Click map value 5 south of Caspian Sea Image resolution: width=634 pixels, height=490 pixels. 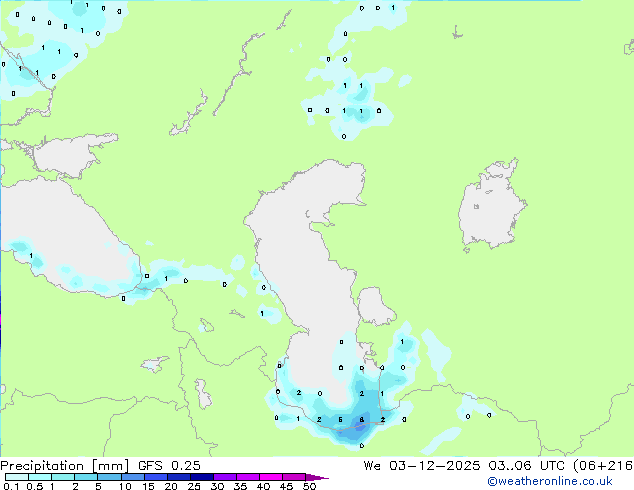(340, 420)
